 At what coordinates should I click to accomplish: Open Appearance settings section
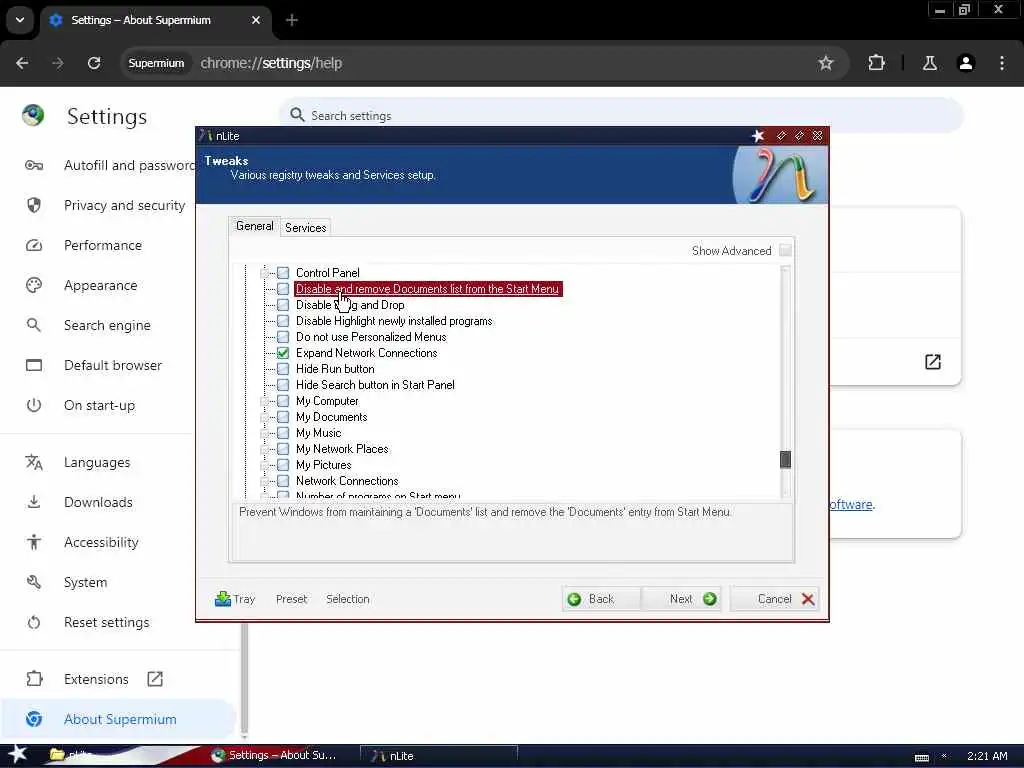pos(101,285)
